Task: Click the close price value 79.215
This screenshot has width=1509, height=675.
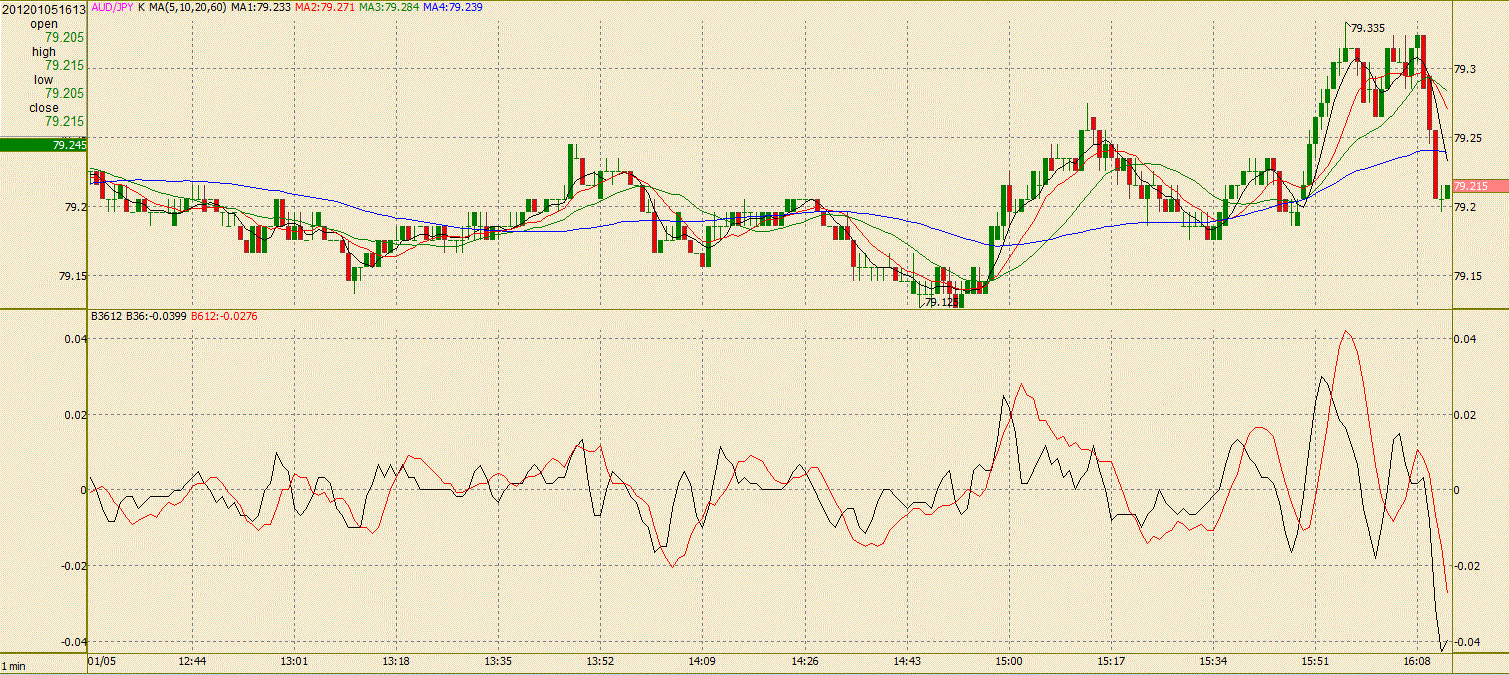Action: (64, 121)
